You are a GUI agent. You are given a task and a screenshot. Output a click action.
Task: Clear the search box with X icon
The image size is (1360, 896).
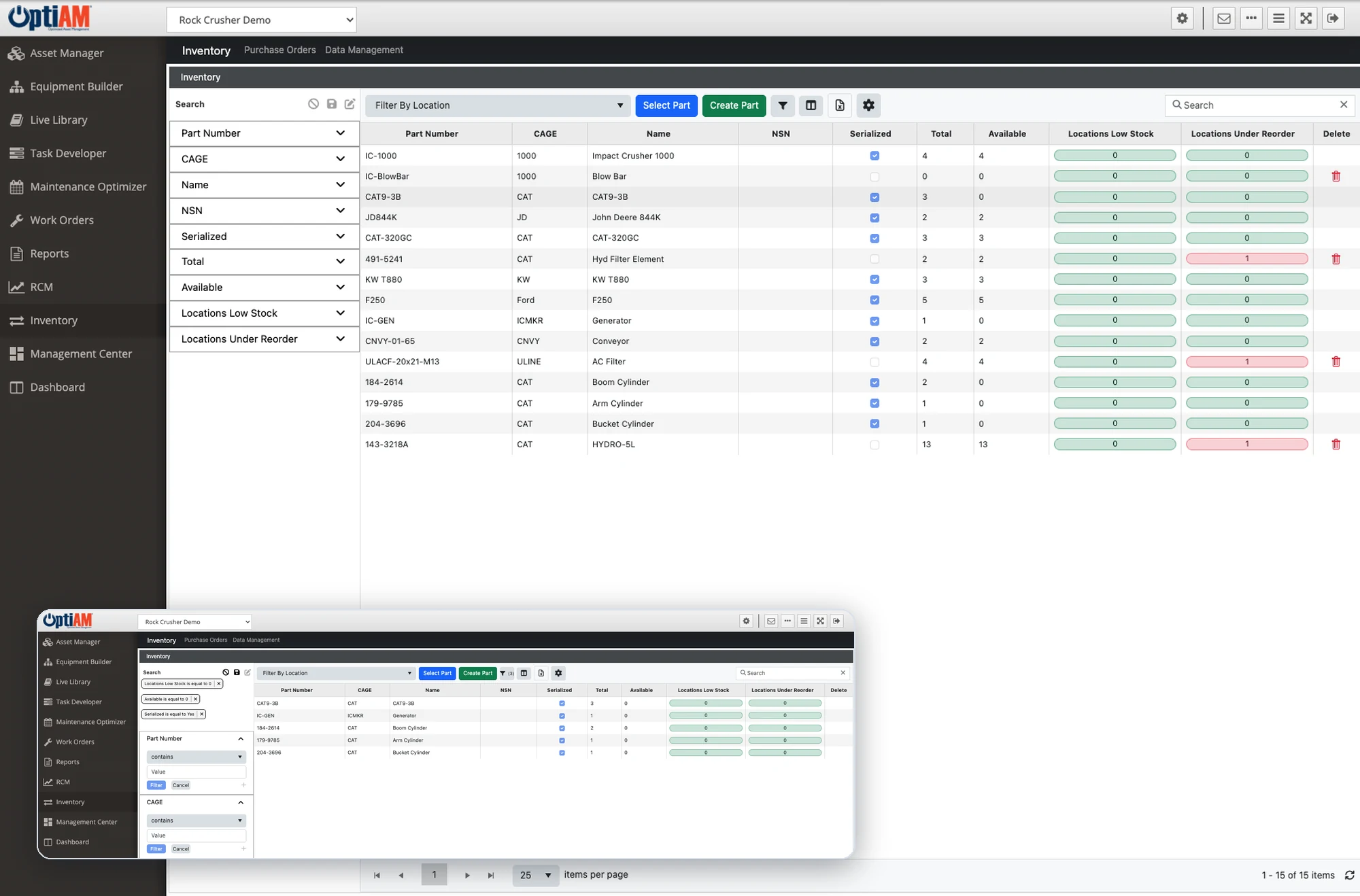(1344, 105)
